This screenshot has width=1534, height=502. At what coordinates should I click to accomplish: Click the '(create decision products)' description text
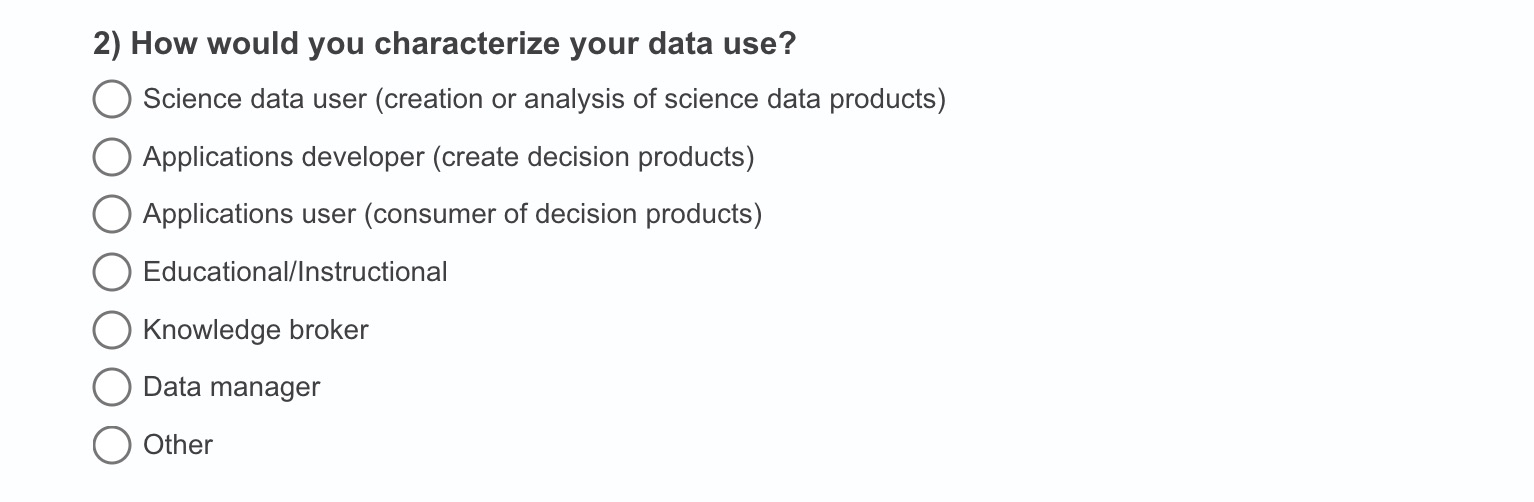[x=593, y=157]
